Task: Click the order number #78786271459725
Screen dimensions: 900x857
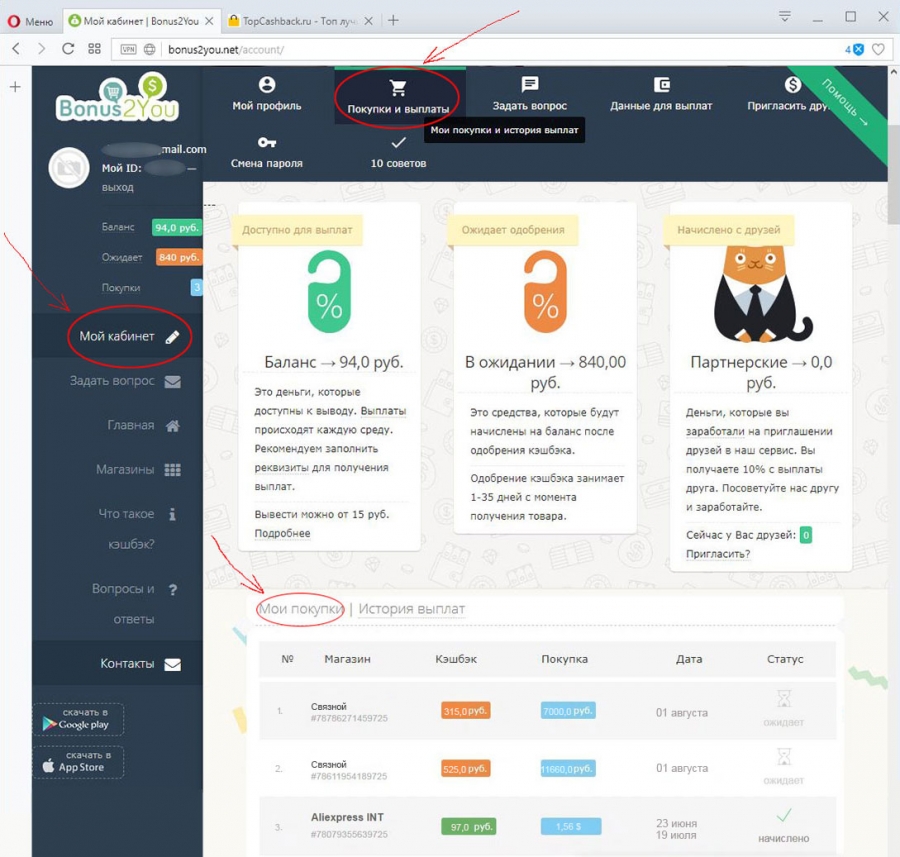Action: 349,718
